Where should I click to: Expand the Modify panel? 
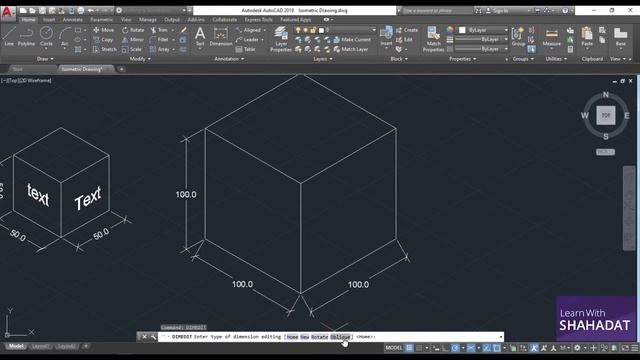(x=140, y=59)
